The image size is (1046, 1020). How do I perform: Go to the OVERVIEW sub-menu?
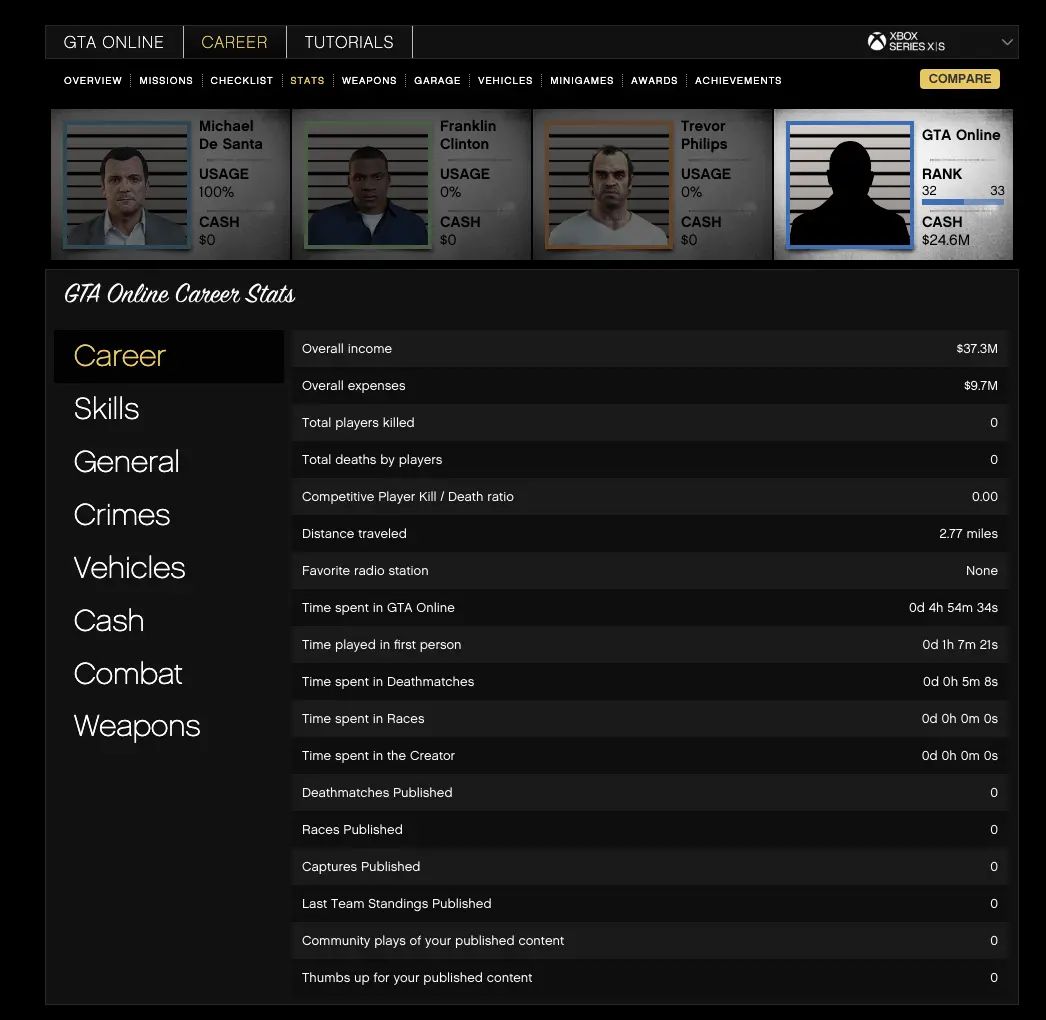(93, 80)
